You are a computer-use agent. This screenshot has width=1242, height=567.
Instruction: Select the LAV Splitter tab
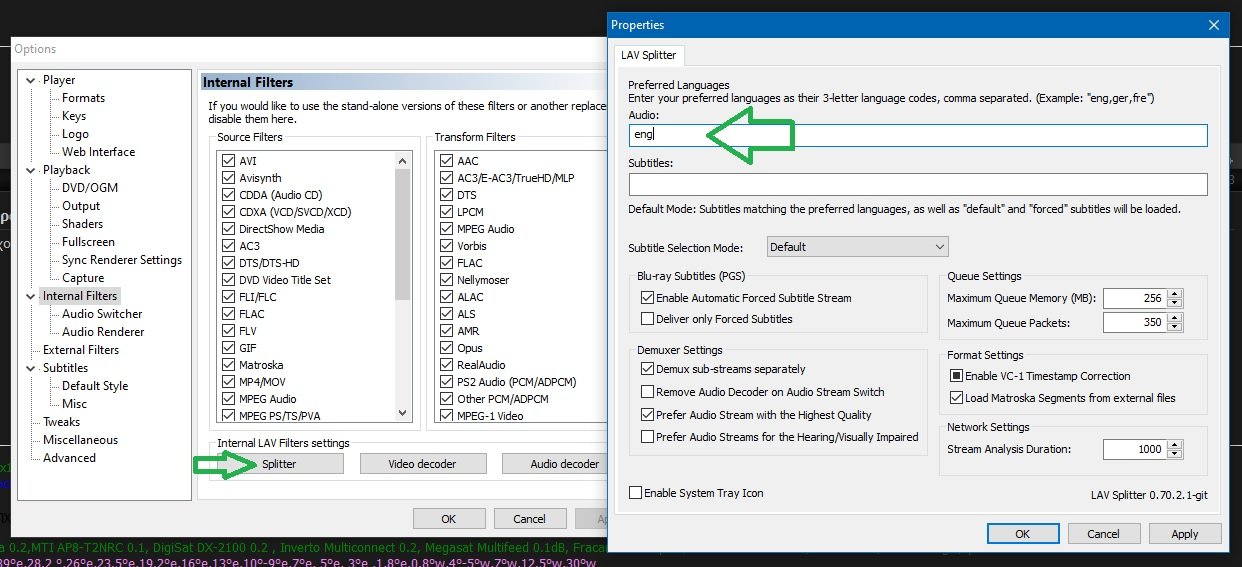click(x=650, y=55)
